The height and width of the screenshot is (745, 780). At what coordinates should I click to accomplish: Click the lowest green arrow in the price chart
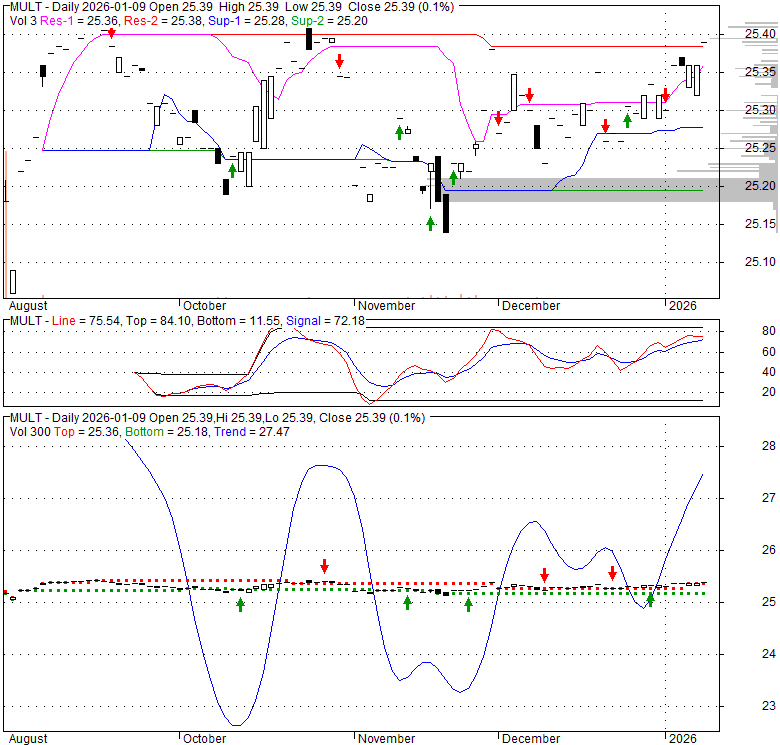[x=431, y=223]
